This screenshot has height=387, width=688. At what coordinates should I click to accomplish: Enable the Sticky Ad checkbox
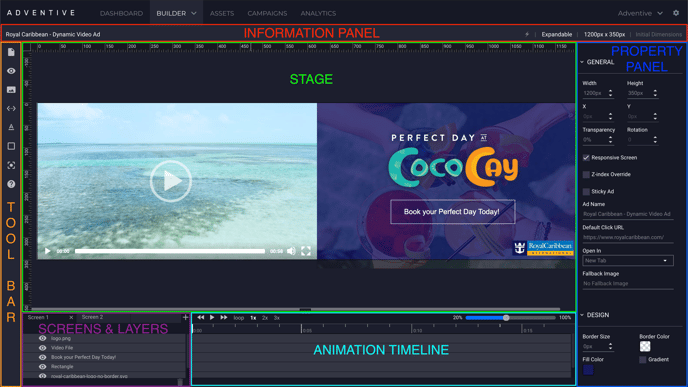pyautogui.click(x=586, y=191)
